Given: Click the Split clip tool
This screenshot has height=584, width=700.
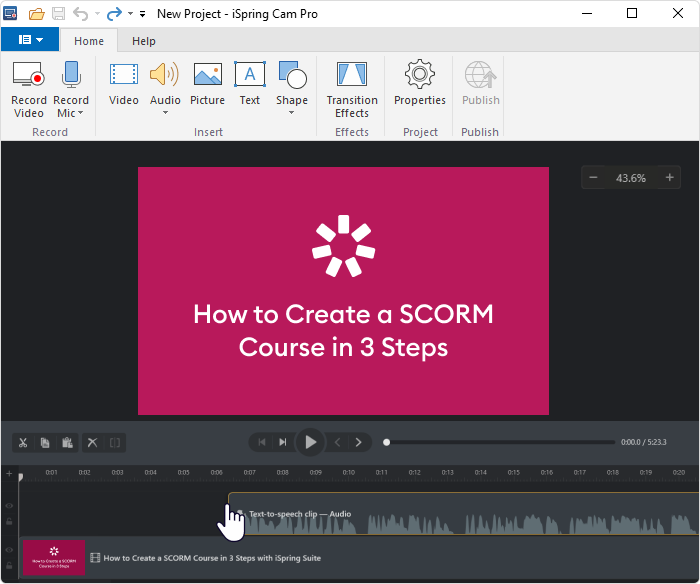Looking at the screenshot, I should pyautogui.click(x=115, y=442).
